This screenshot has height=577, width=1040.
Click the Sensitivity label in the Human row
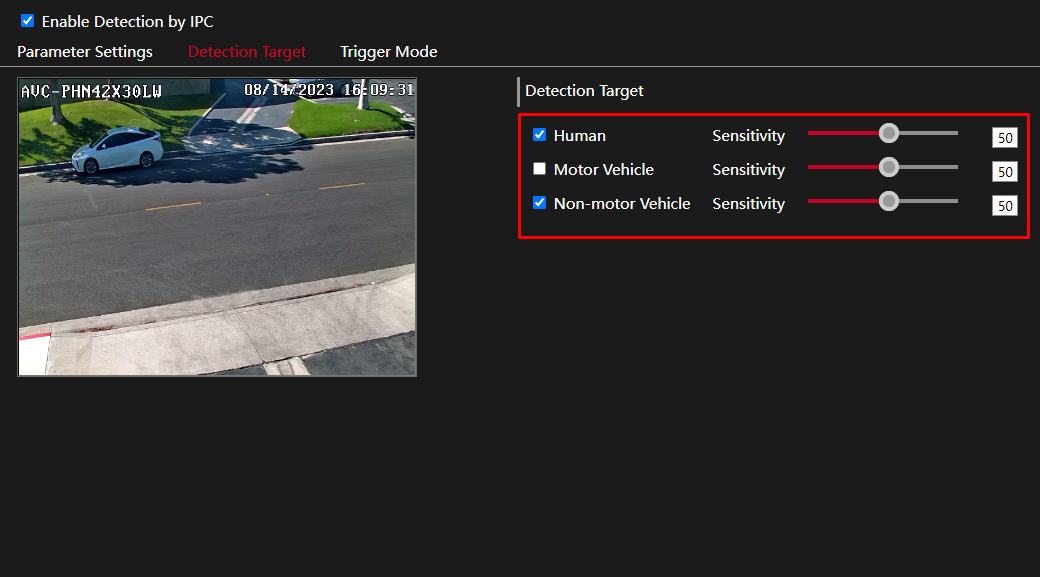pos(748,135)
